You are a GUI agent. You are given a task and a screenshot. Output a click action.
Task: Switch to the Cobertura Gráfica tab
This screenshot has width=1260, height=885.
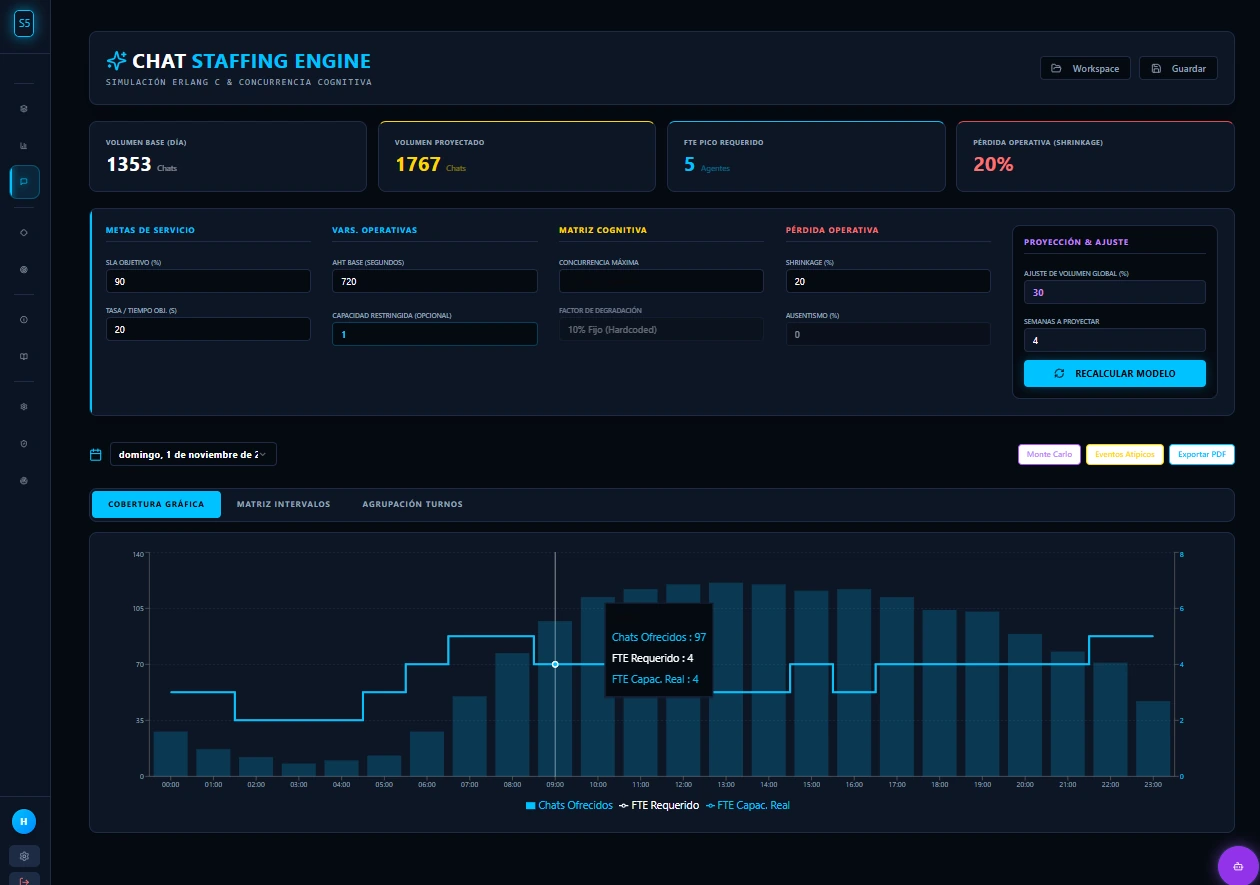pos(155,504)
